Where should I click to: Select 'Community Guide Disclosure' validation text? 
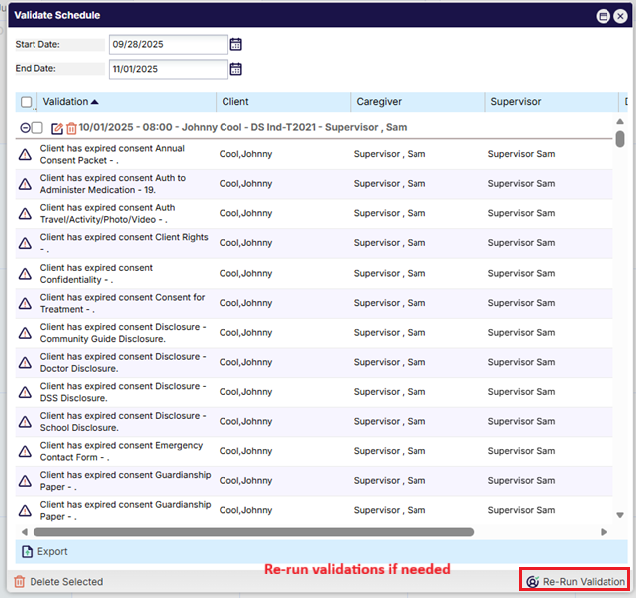click(x=123, y=333)
